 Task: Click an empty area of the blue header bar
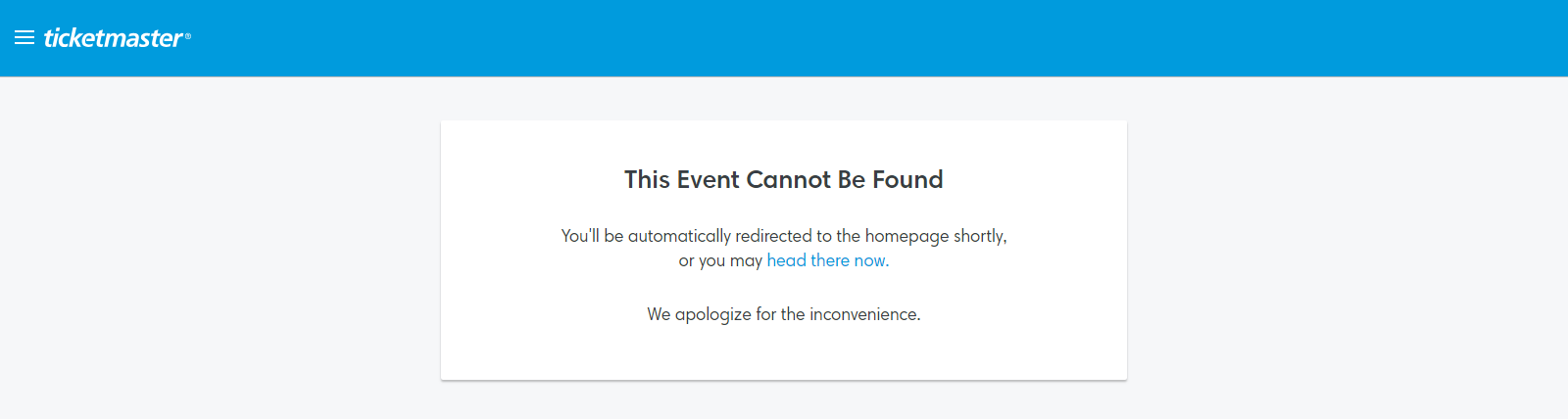882,37
